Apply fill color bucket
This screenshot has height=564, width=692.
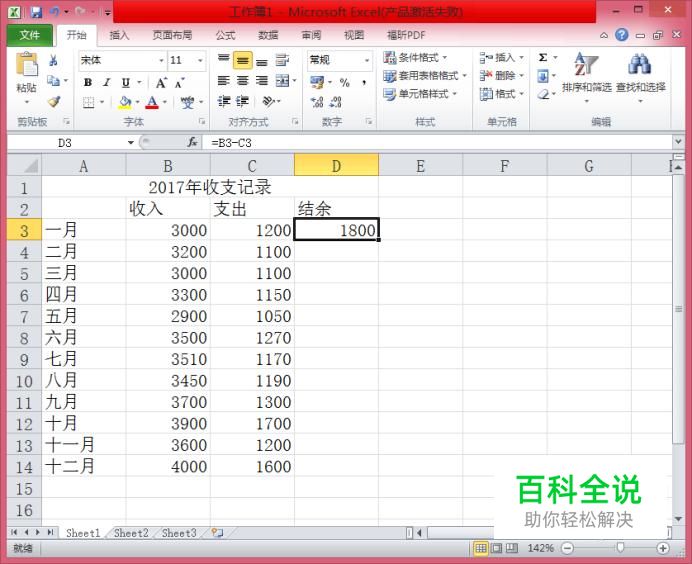coord(125,102)
